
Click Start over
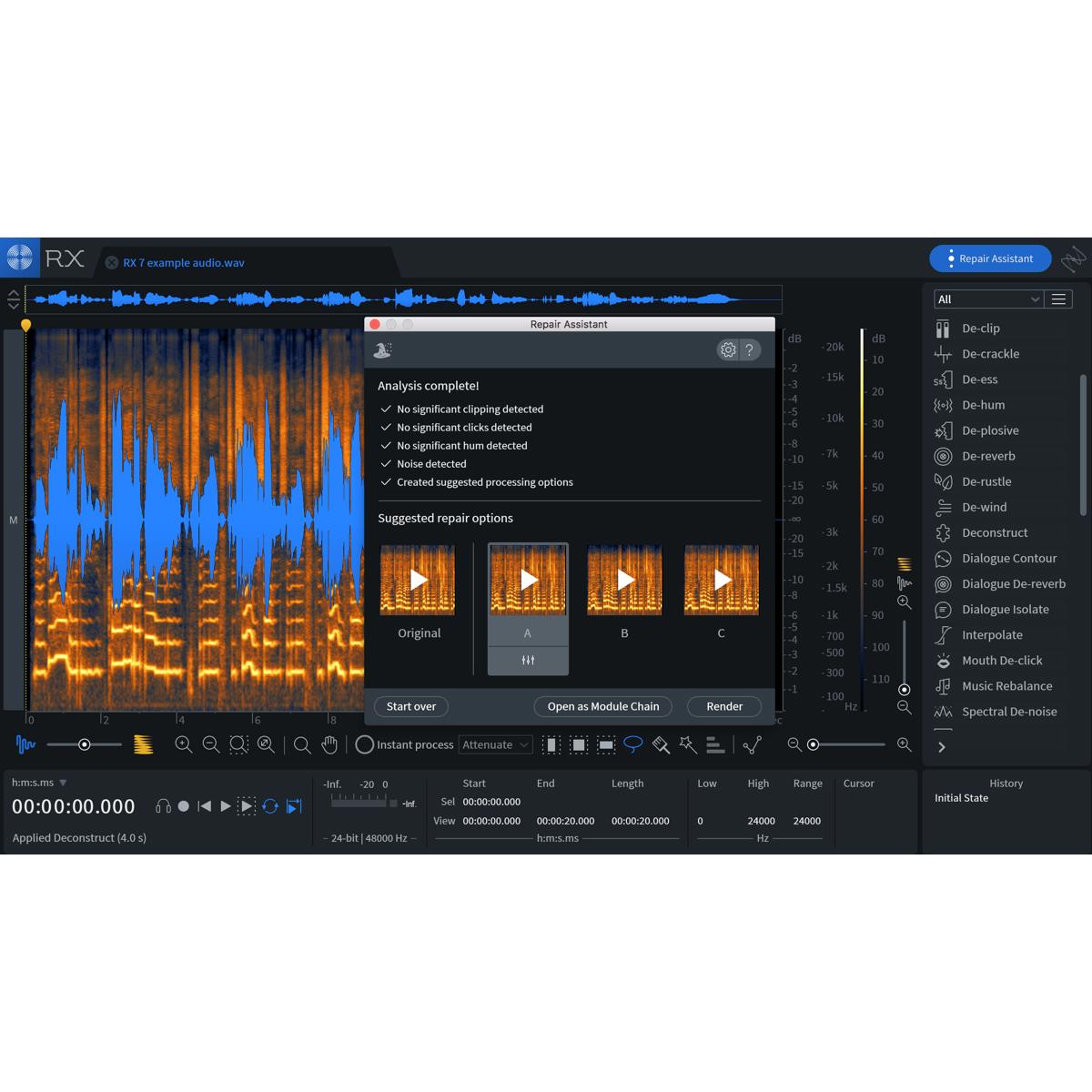pyautogui.click(x=411, y=706)
